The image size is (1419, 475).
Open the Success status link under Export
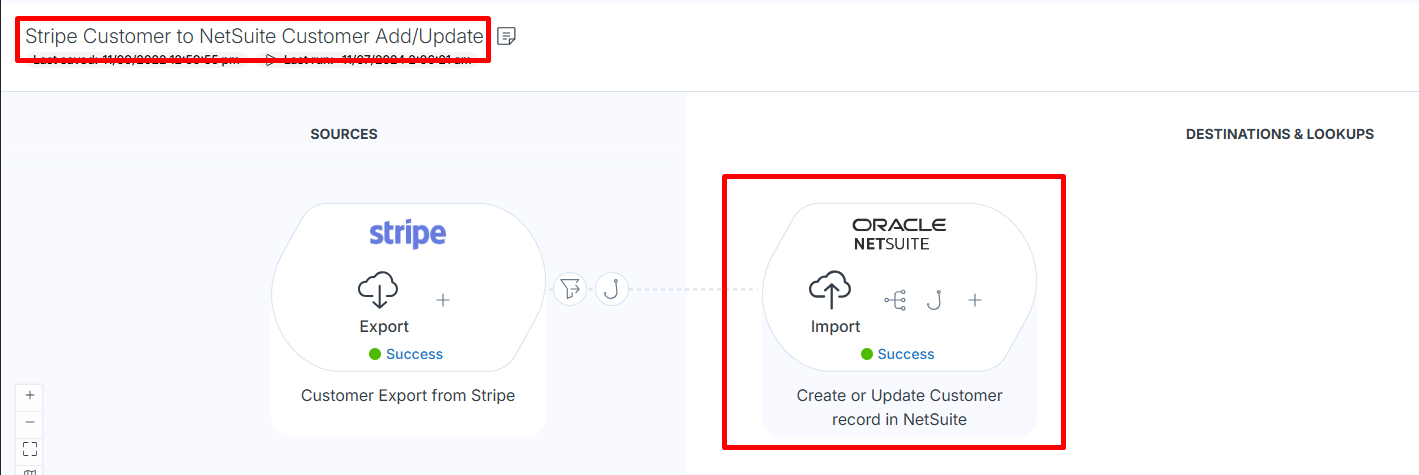point(414,354)
